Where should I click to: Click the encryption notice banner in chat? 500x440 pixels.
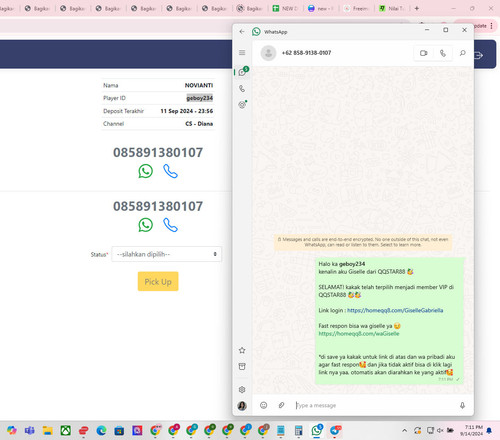point(363,242)
